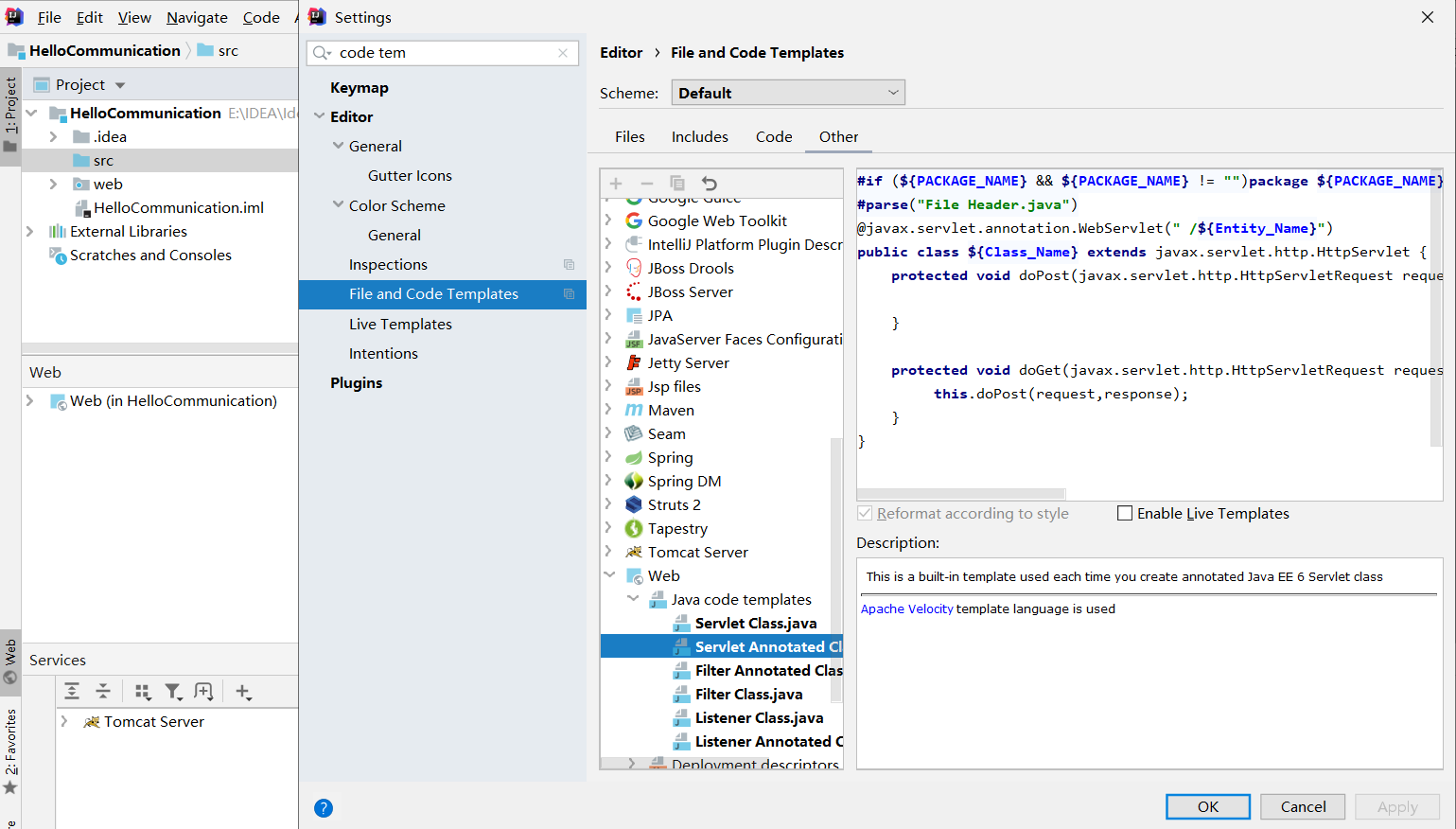Click the Spring leaf icon

[x=634, y=457]
